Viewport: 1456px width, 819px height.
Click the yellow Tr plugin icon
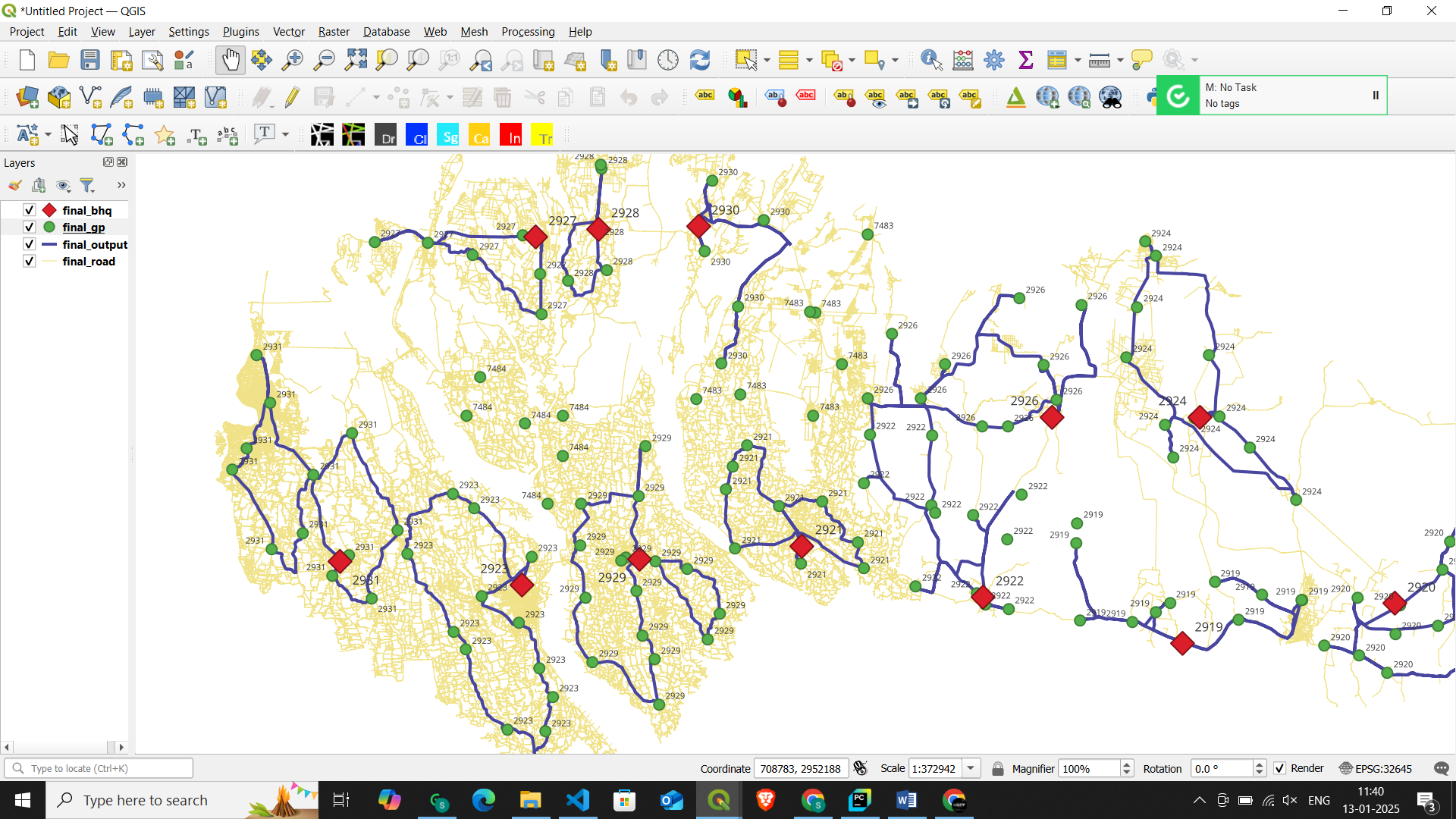[542, 135]
